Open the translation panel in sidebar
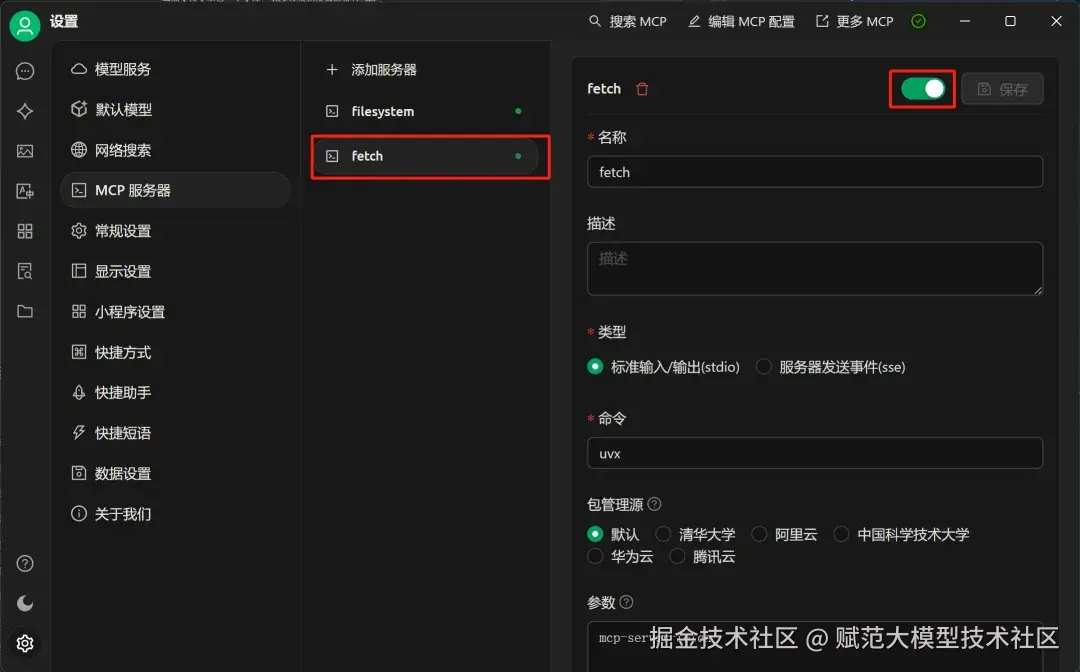Viewport: 1080px width, 672px height. coord(25,191)
